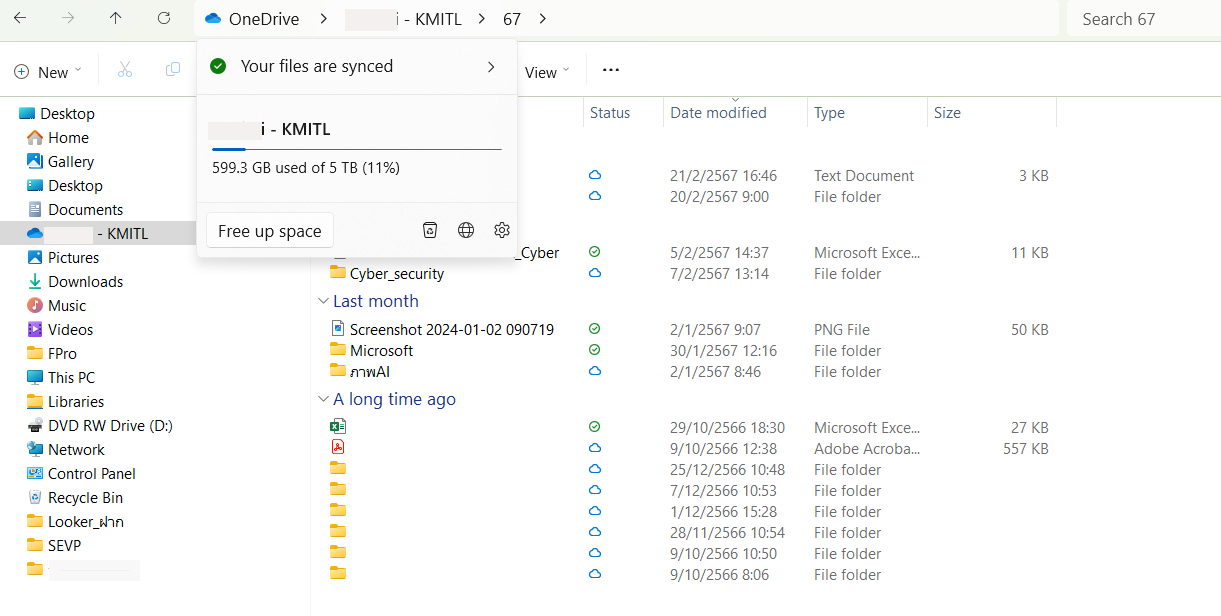
Task: Click the globe icon to view online
Action: 466,231
